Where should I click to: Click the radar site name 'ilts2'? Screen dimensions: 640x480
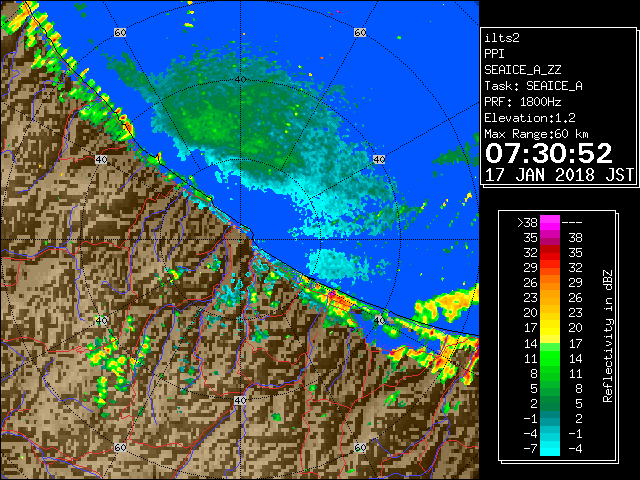click(502, 38)
